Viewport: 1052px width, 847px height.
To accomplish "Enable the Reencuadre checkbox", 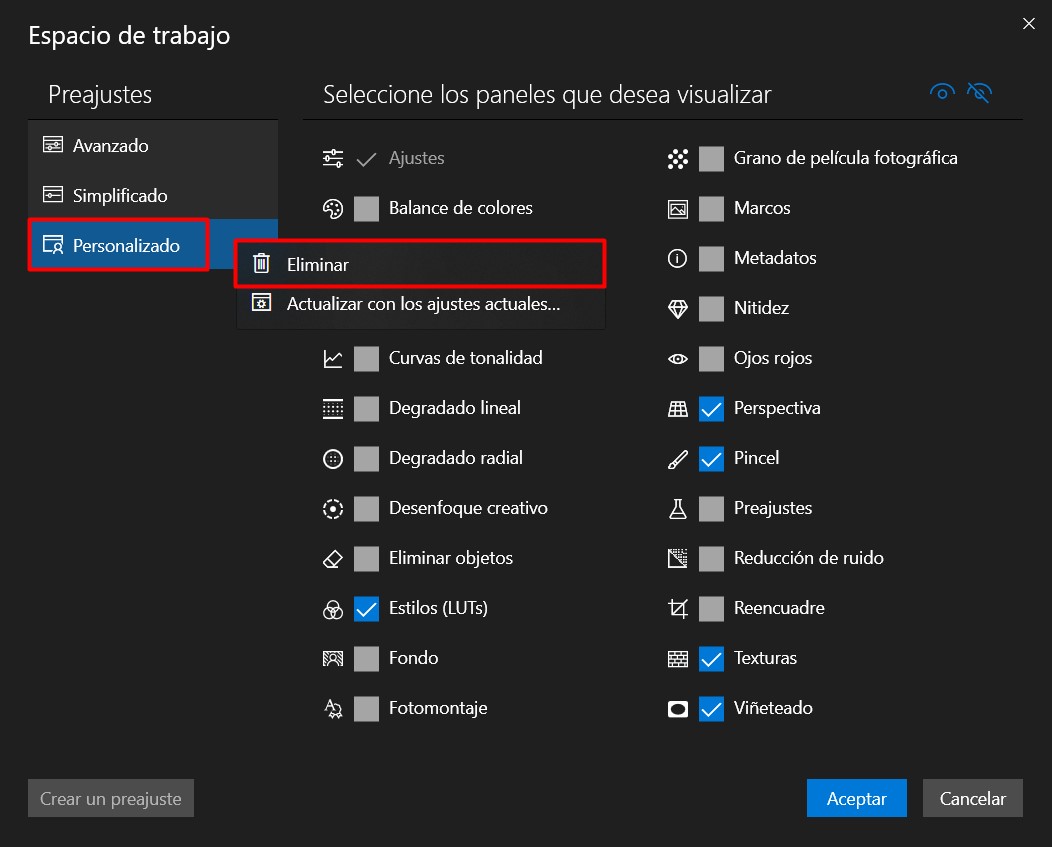I will [x=711, y=609].
